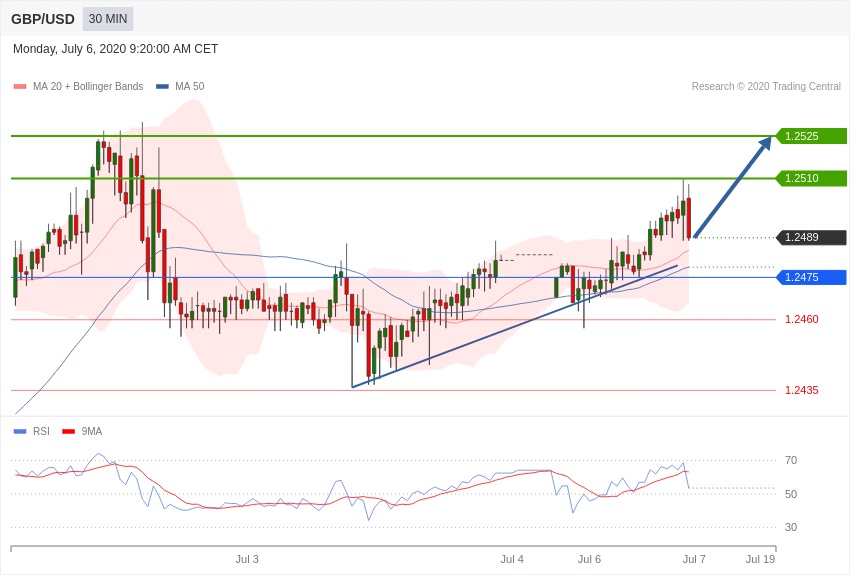Select the black 1.2489 current price tag
The image size is (850, 576).
tap(811, 238)
